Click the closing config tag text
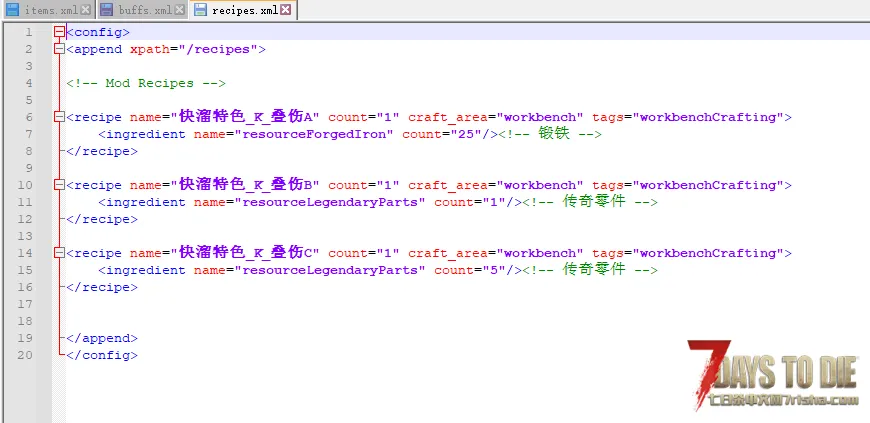This screenshot has height=423, width=870. pyautogui.click(x=102, y=355)
